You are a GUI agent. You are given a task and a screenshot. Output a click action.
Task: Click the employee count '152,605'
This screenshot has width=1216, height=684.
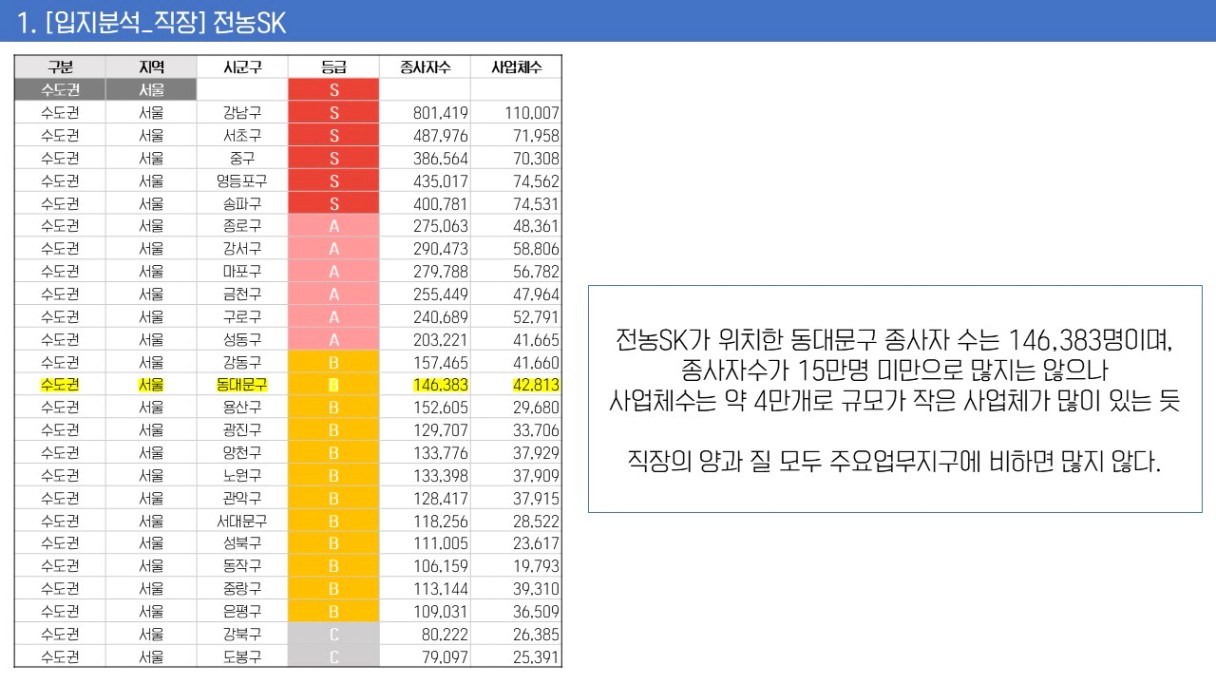point(440,407)
